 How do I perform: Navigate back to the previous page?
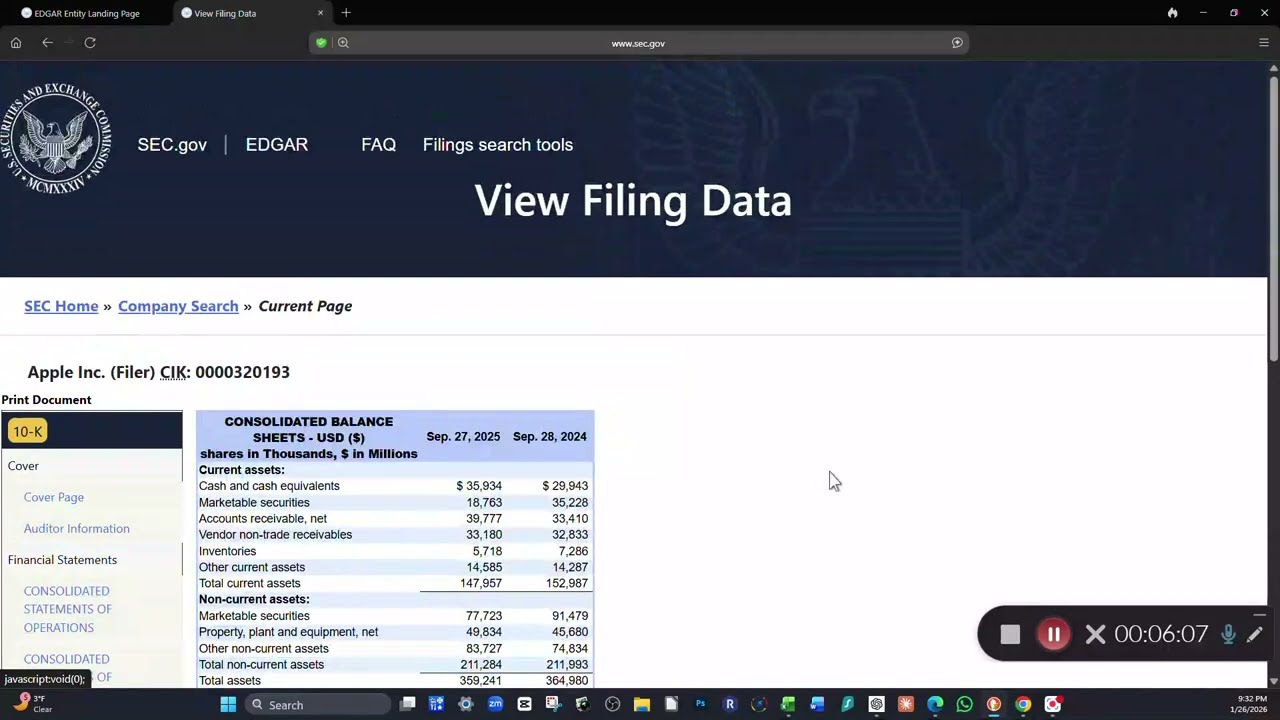pos(47,43)
